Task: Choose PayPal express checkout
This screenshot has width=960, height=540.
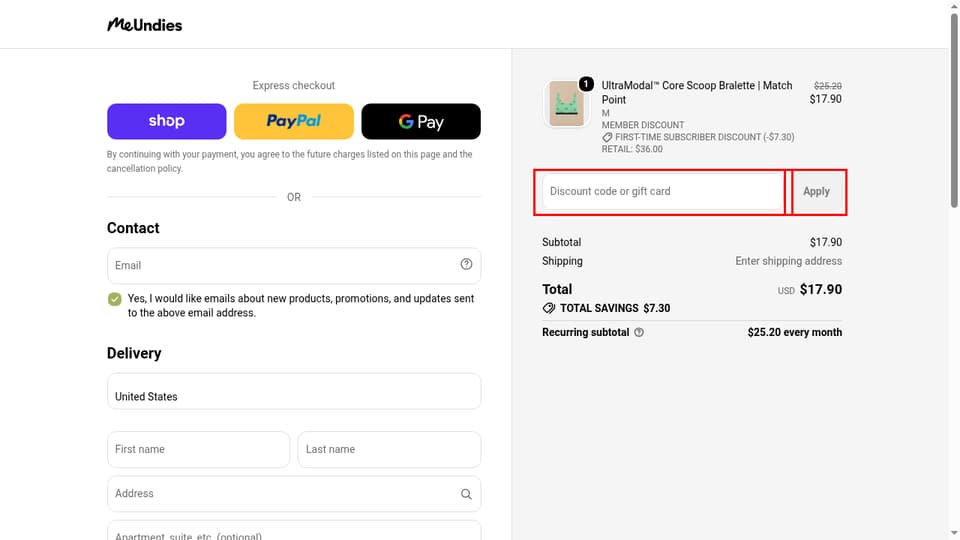Action: (294, 121)
